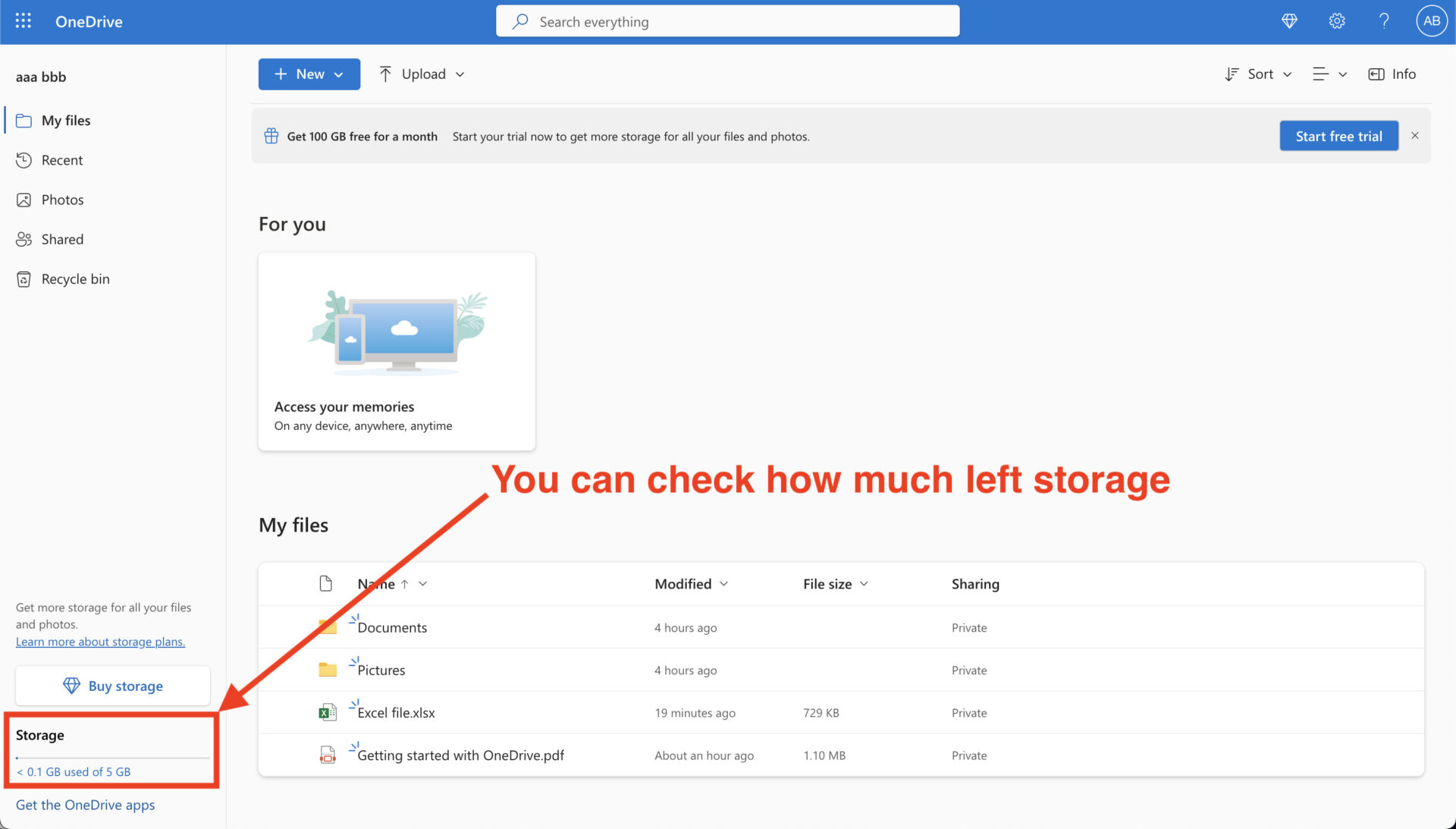
Task: Click the Search everything input field
Action: [727, 21]
